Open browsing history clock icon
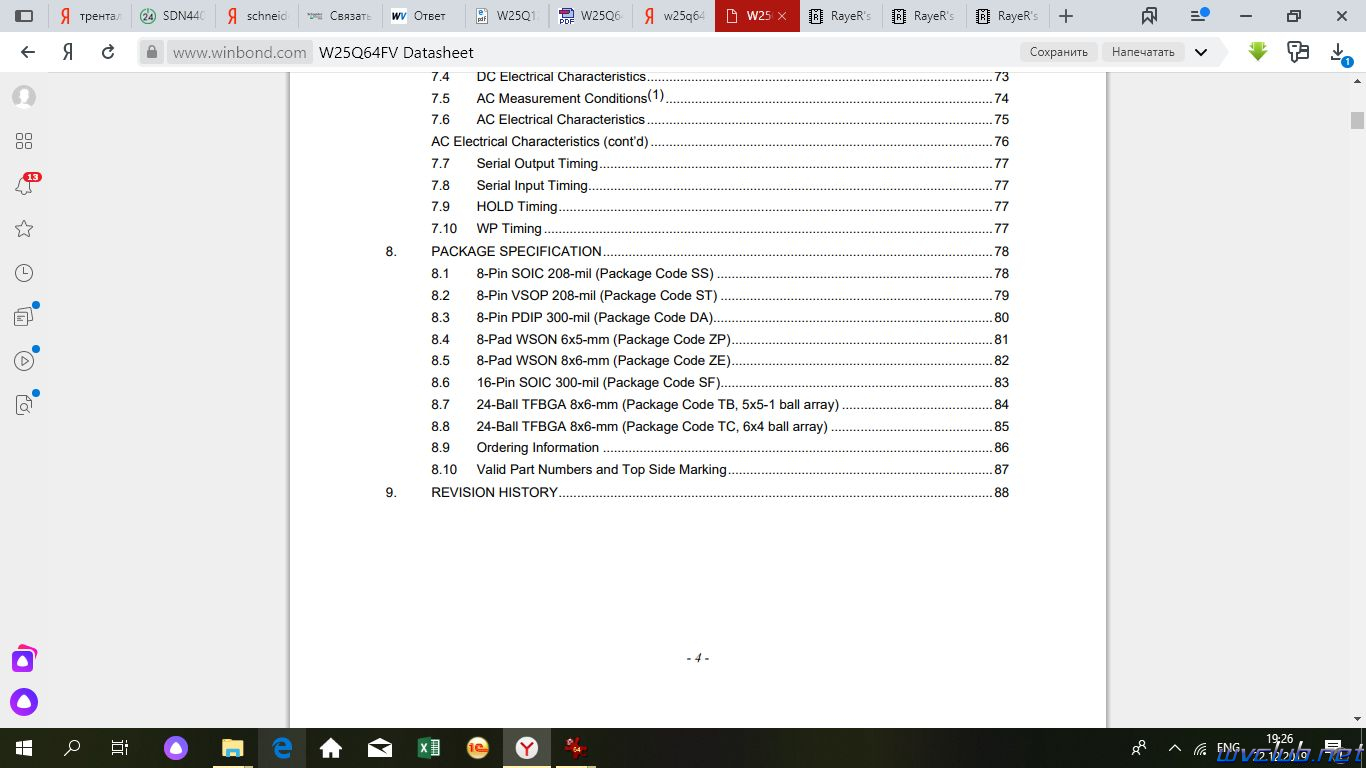The width and height of the screenshot is (1366, 768). 24,273
